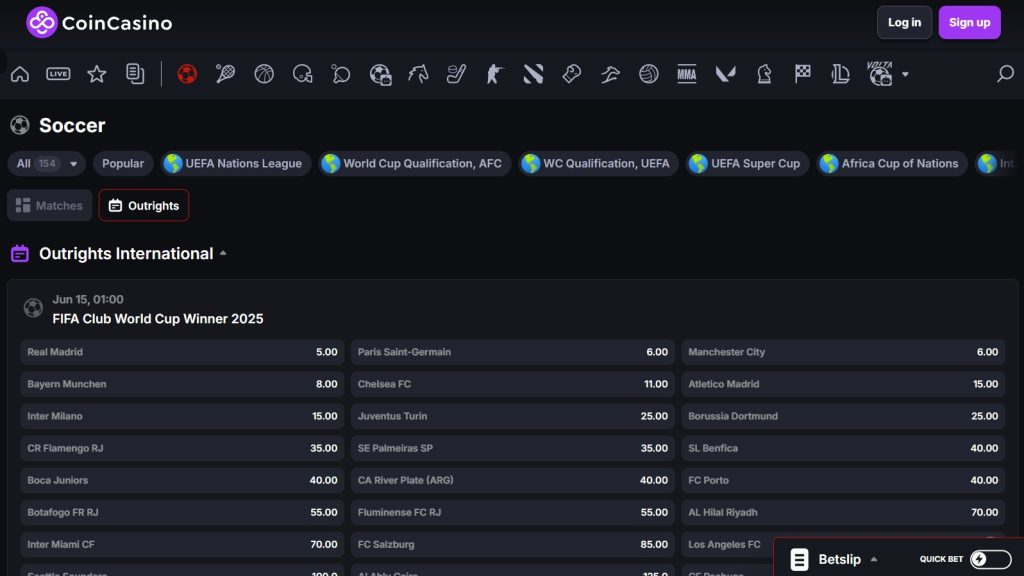Select the eSoccer ball-with-controller icon
The height and width of the screenshot is (576, 1024).
380,74
